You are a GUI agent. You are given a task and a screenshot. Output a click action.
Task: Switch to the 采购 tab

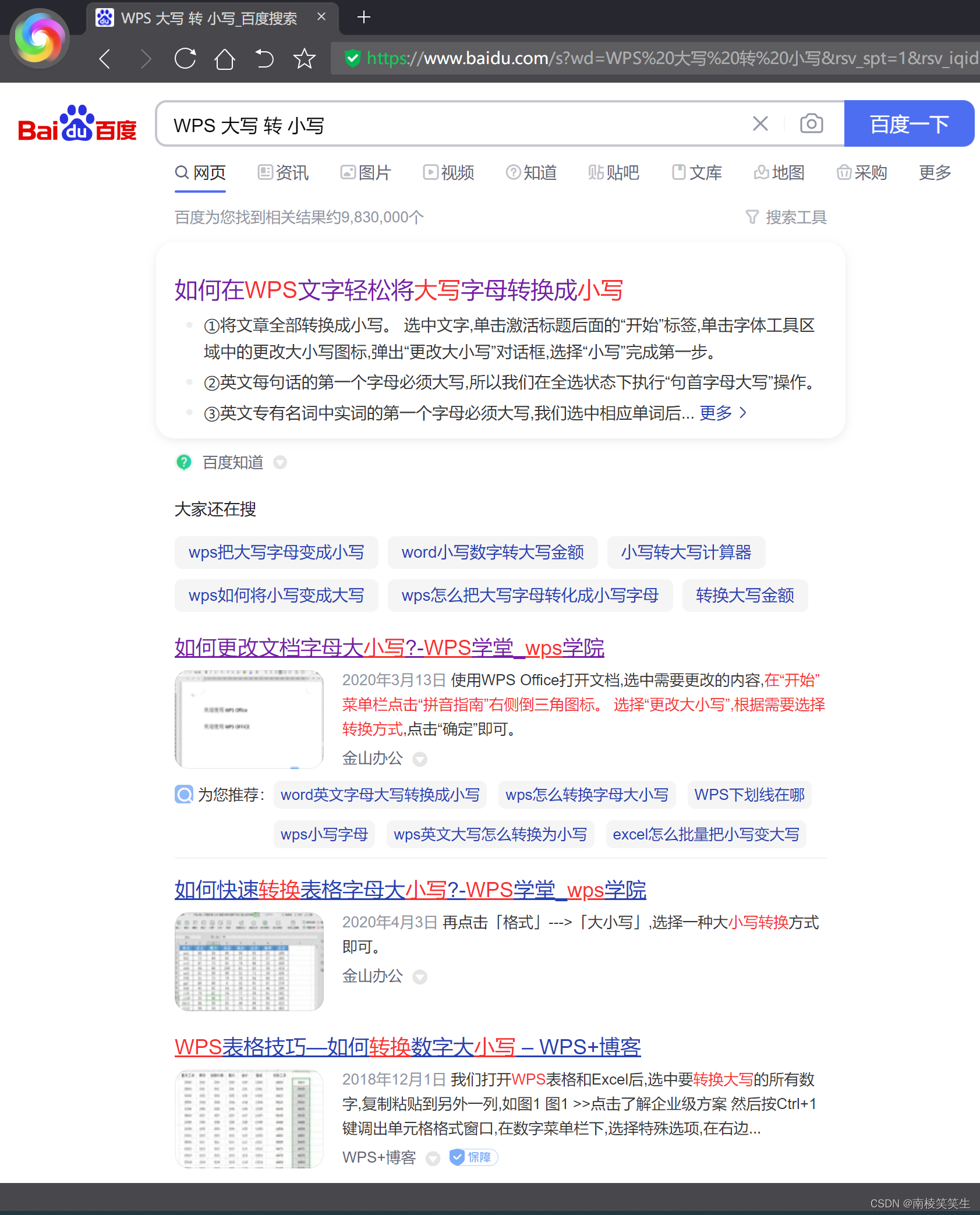pyautogui.click(x=862, y=172)
